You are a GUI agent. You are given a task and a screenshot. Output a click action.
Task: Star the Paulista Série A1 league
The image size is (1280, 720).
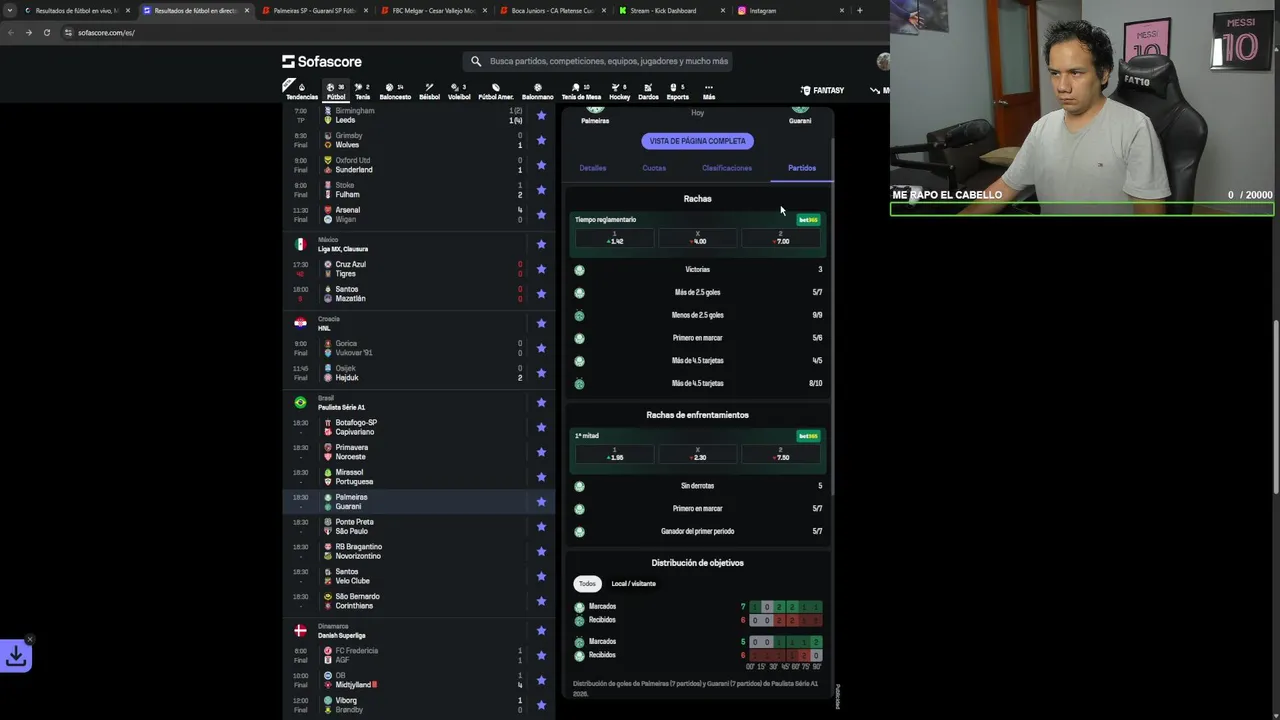click(541, 402)
